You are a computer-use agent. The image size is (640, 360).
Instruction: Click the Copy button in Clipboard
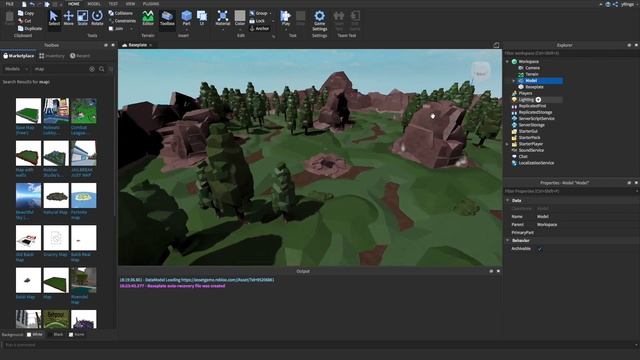tap(26, 13)
